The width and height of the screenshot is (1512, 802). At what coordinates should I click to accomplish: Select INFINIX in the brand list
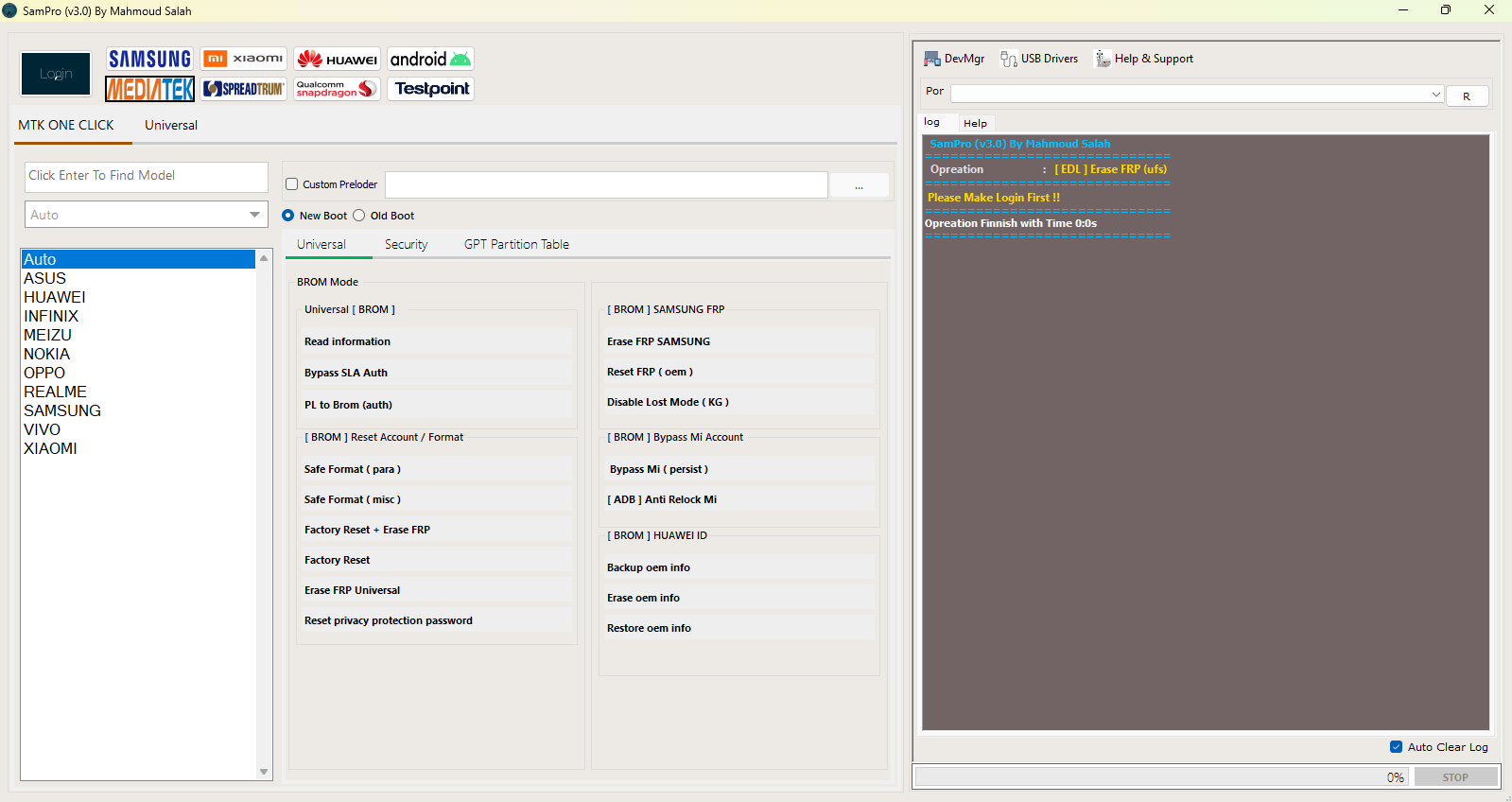[x=138, y=316]
